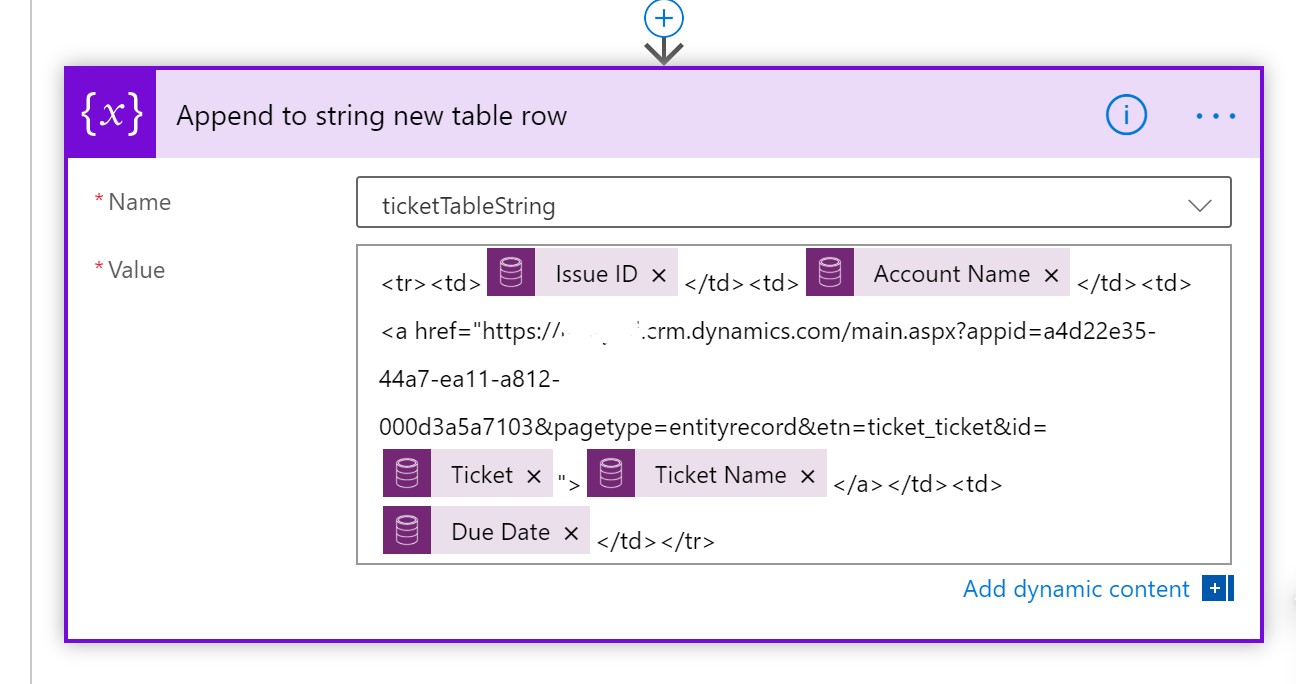Remove the Issue ID dynamic token

pos(658,276)
